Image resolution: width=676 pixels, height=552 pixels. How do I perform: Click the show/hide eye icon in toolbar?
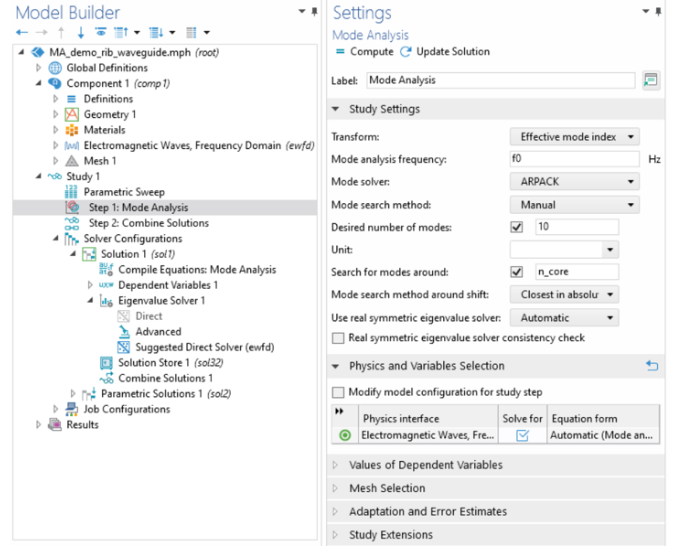[x=101, y=32]
